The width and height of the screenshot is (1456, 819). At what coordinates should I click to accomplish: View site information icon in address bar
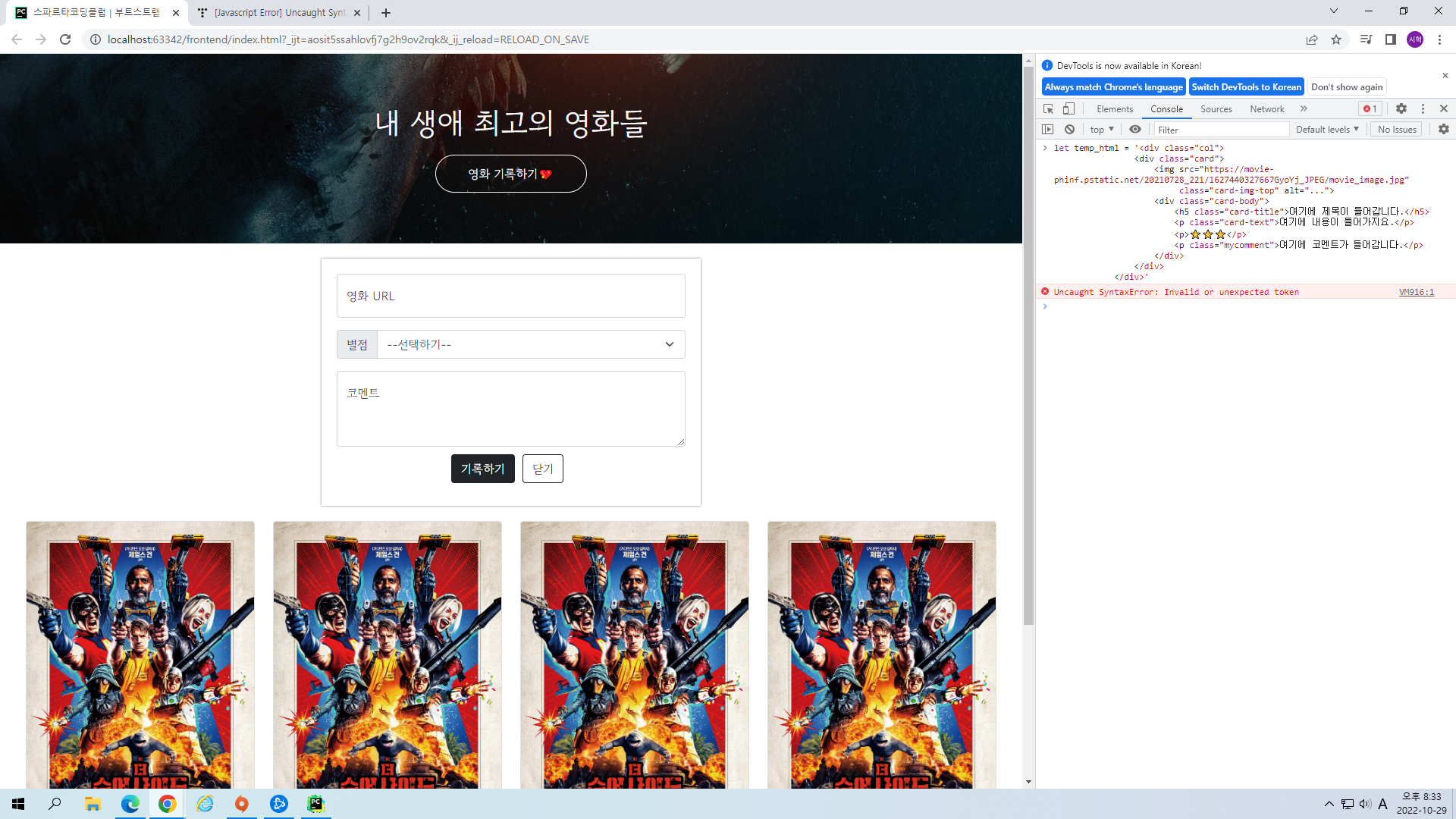click(x=96, y=39)
